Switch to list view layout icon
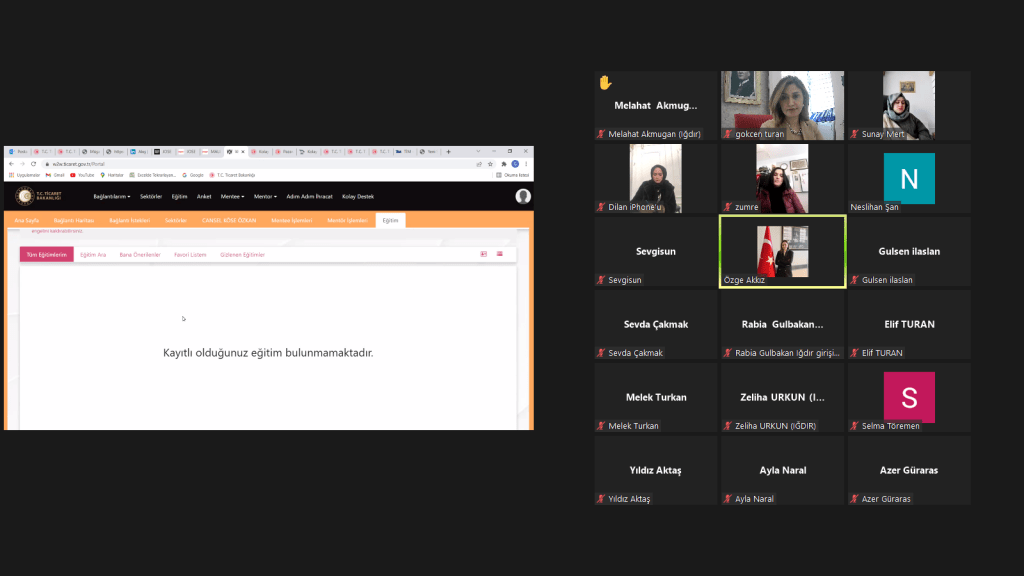The image size is (1024, 576). (x=500, y=254)
